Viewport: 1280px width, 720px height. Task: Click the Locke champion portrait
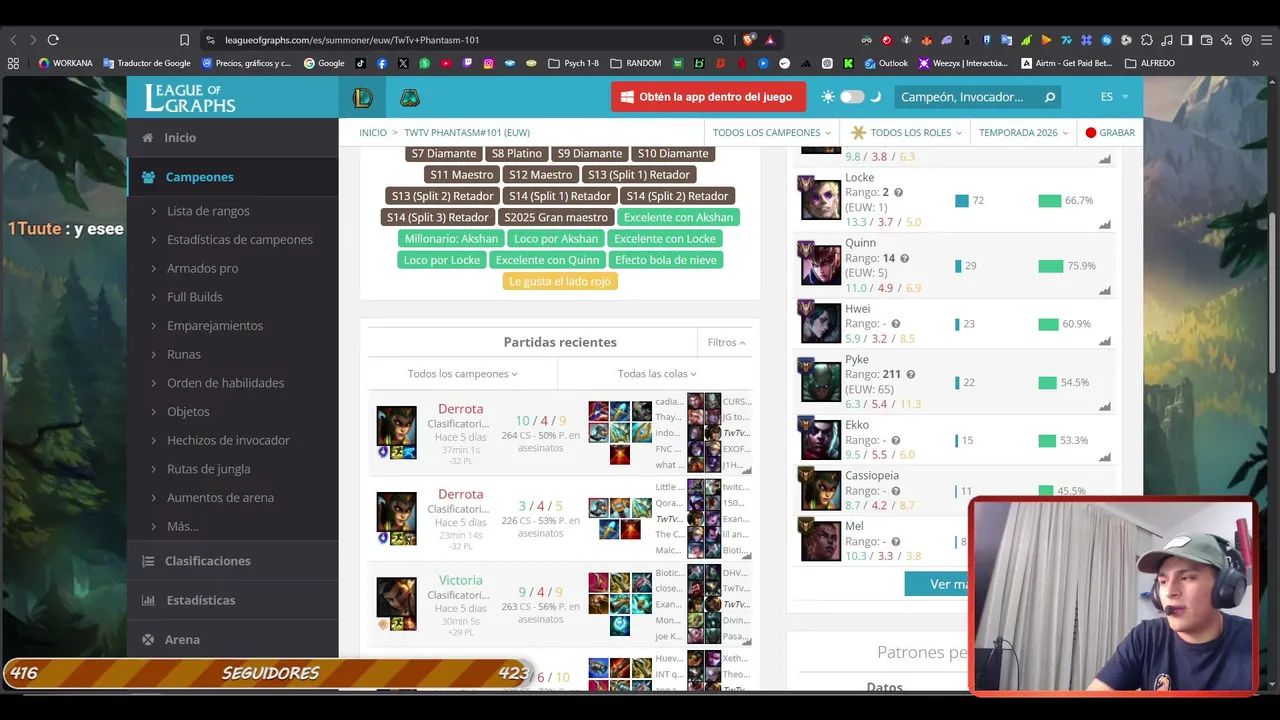point(820,198)
